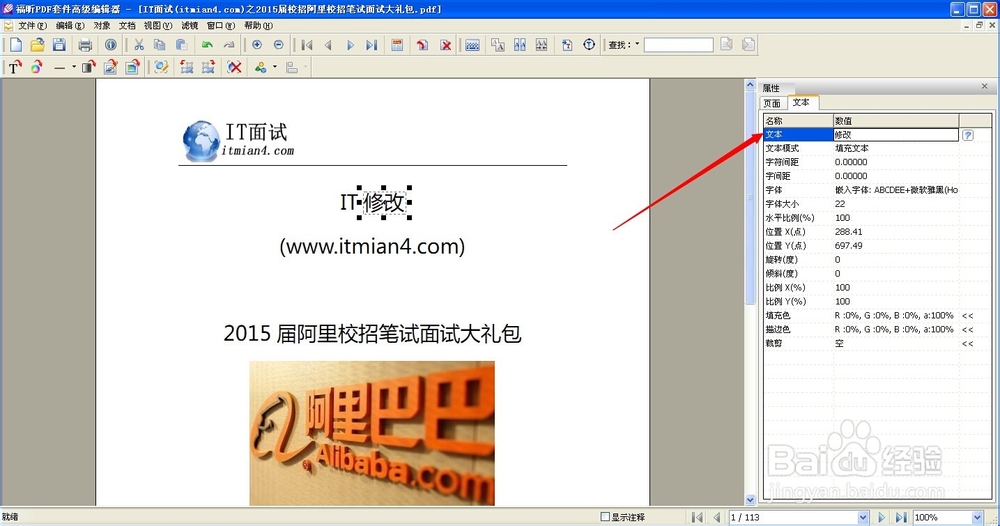1000x526 pixels.
Task: Click status bar first page button
Action: pyautogui.click(x=698, y=518)
